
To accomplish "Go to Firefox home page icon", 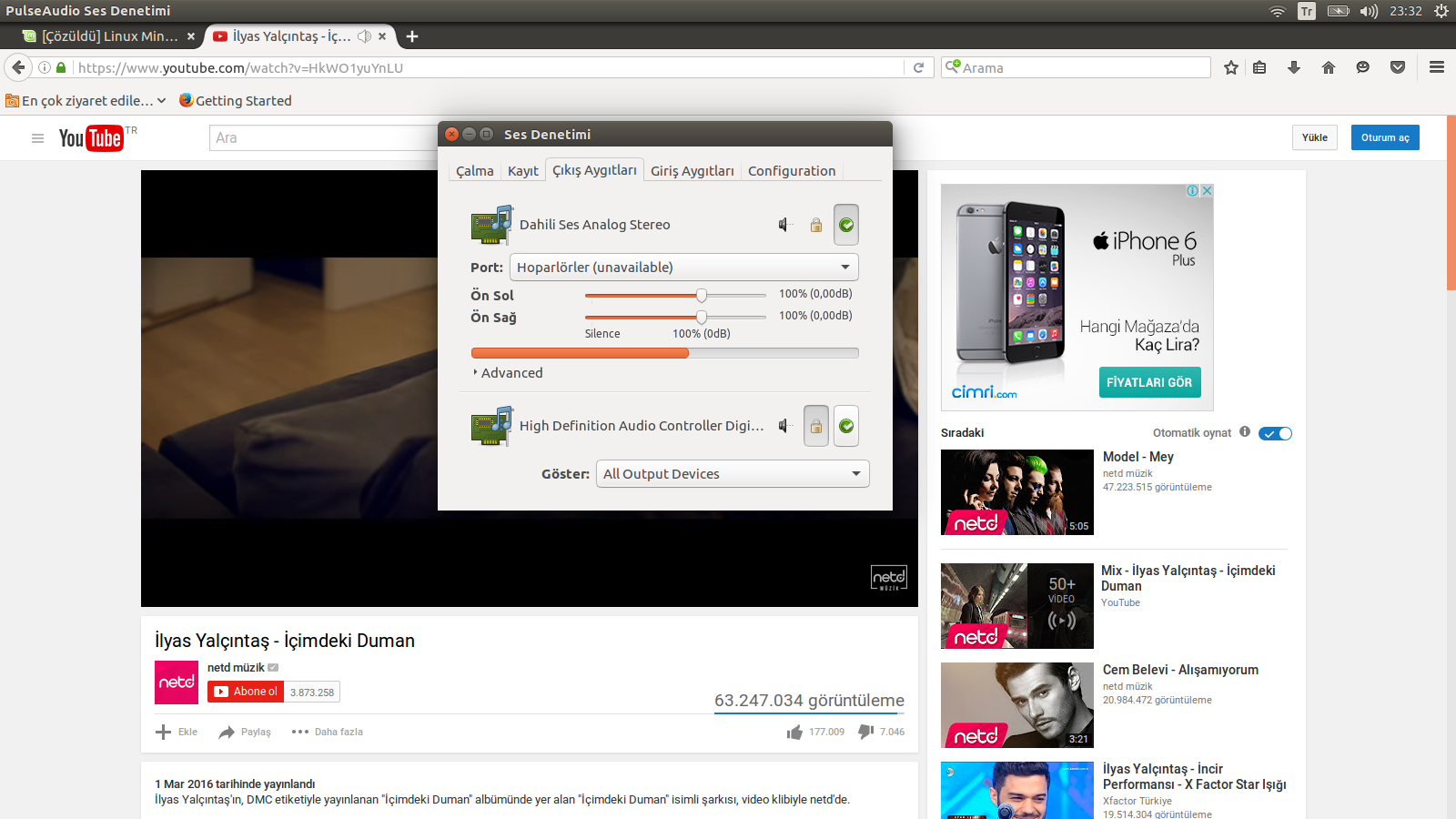I will coord(1329,67).
